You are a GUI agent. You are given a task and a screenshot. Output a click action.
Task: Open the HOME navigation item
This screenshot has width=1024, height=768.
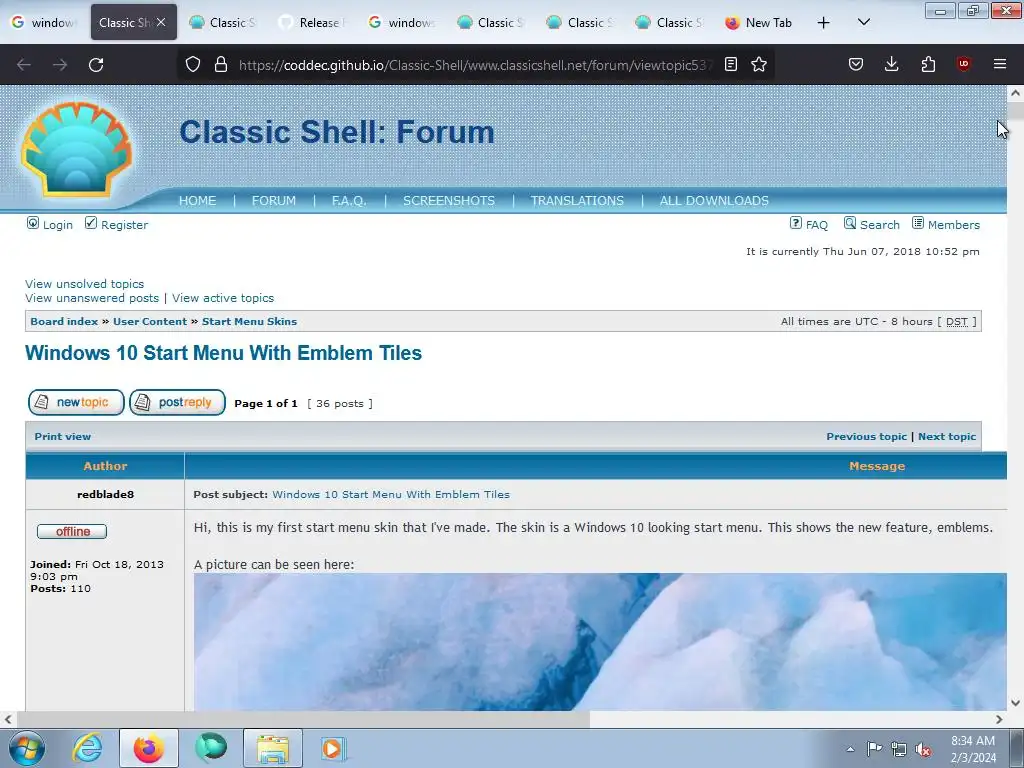197,200
